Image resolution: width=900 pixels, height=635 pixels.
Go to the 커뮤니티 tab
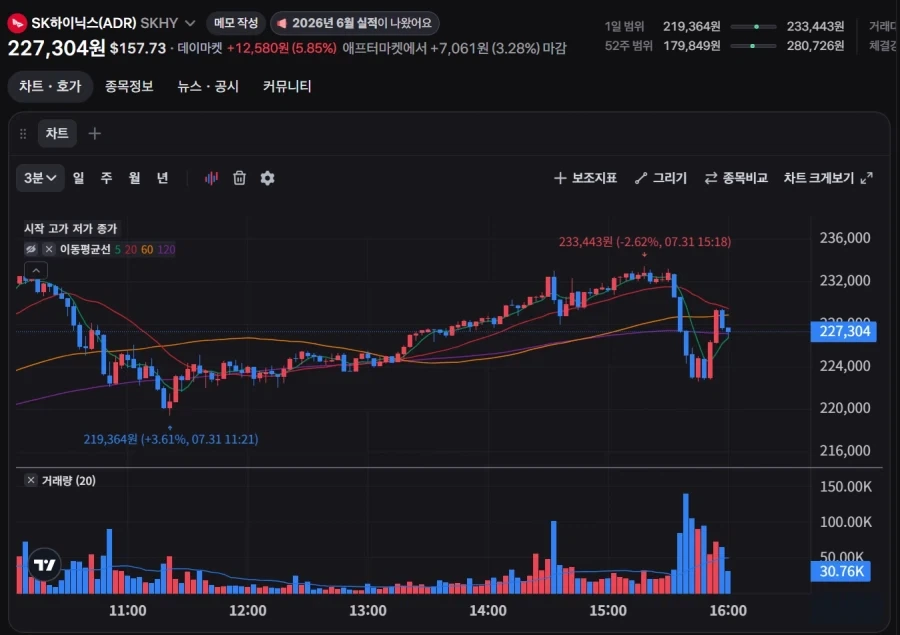pyautogui.click(x=287, y=87)
